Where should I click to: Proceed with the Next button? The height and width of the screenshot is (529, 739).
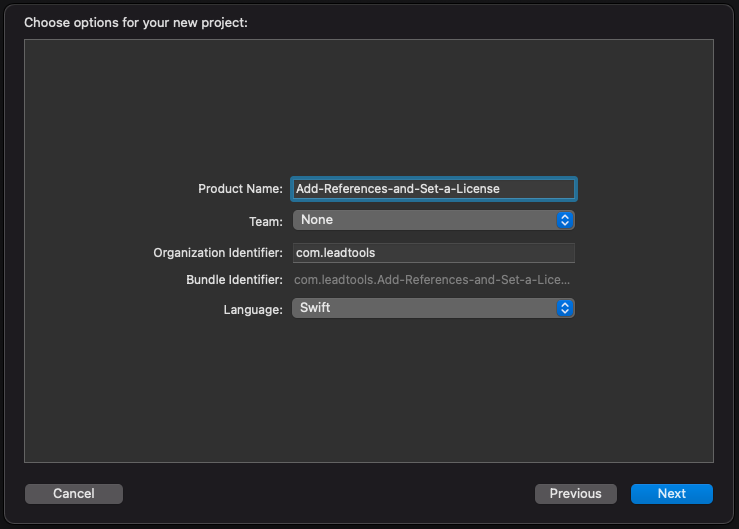point(671,493)
